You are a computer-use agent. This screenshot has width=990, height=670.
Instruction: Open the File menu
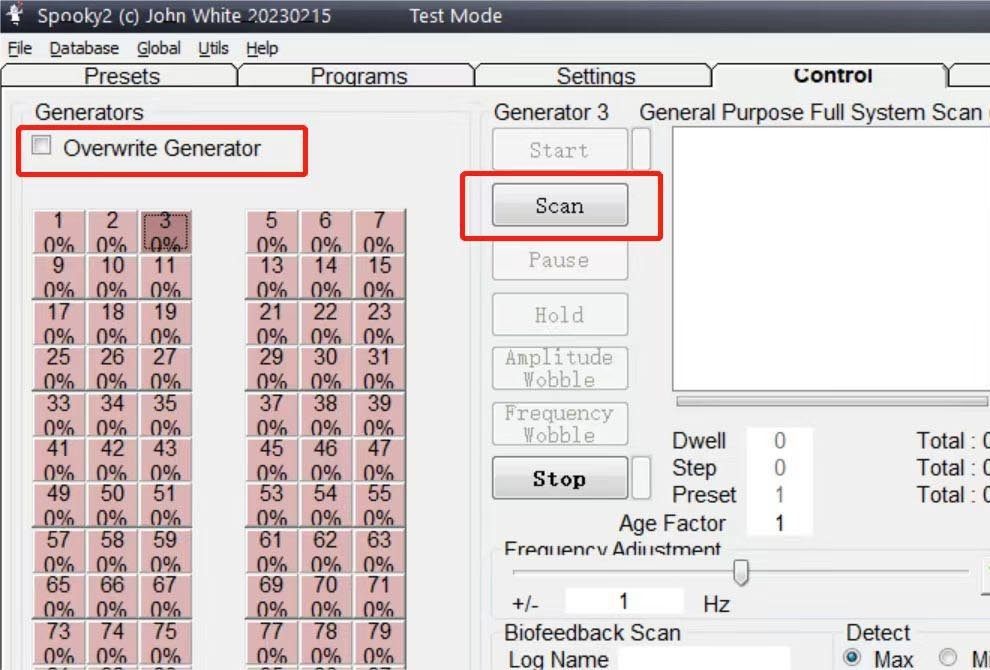[x=20, y=49]
